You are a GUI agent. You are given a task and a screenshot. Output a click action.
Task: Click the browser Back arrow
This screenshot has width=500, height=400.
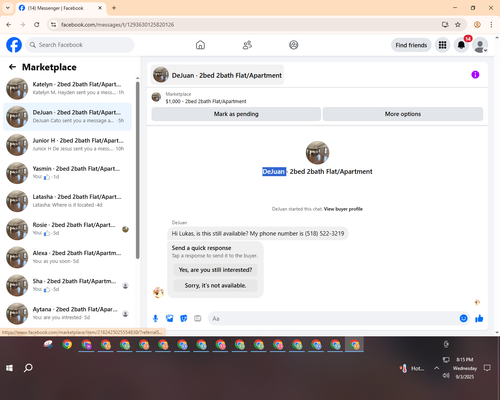coord(9,25)
